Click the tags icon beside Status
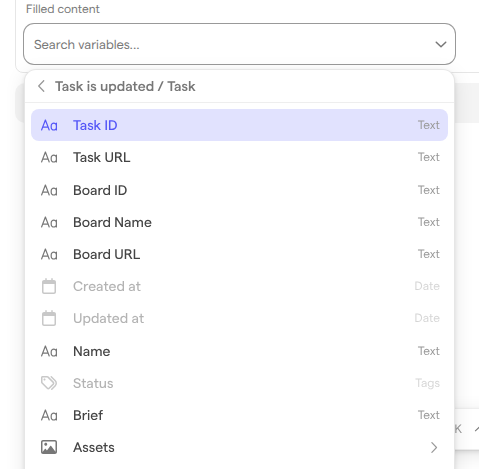This screenshot has width=479, height=469. point(49,383)
